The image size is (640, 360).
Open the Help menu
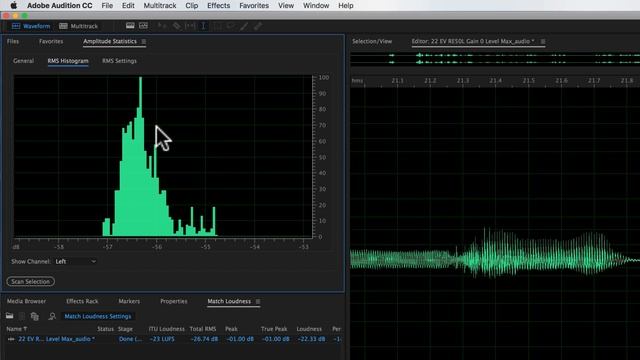point(346,5)
